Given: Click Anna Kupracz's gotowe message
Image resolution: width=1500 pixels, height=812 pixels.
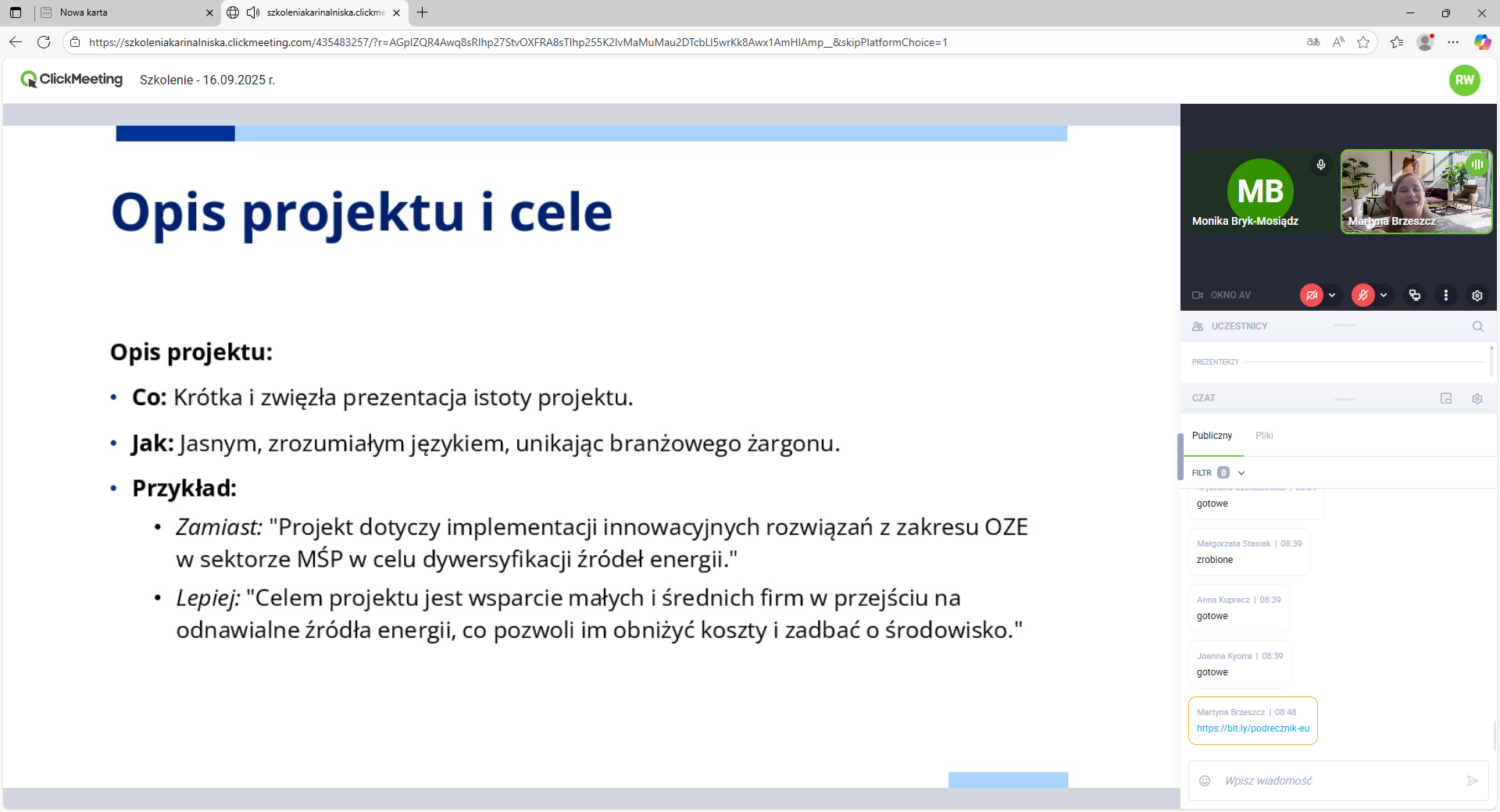Looking at the screenshot, I should (x=1238, y=608).
